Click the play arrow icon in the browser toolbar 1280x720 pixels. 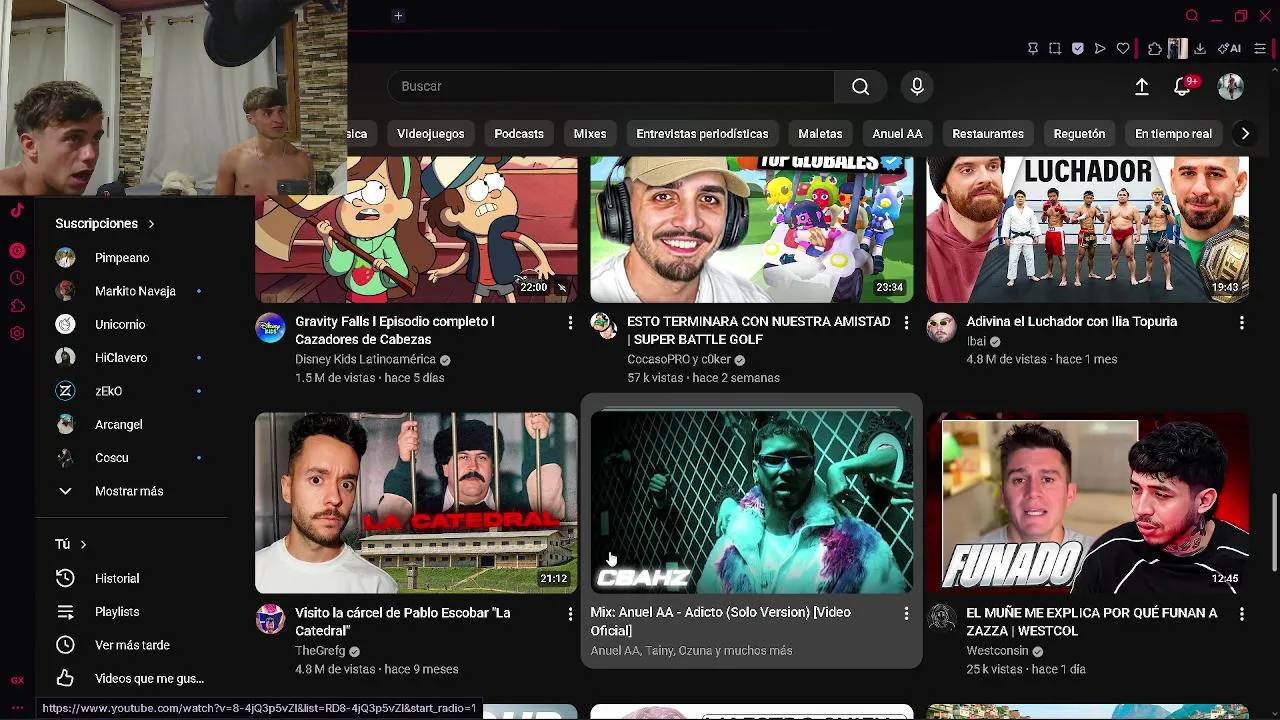(1100, 48)
